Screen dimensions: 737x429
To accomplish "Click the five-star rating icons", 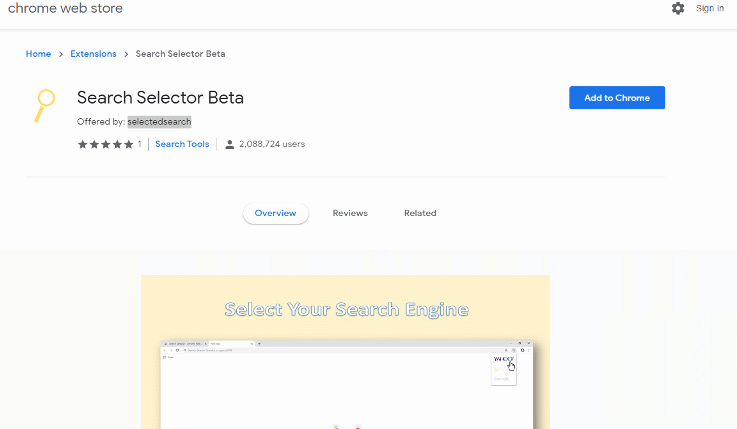I will point(105,144).
